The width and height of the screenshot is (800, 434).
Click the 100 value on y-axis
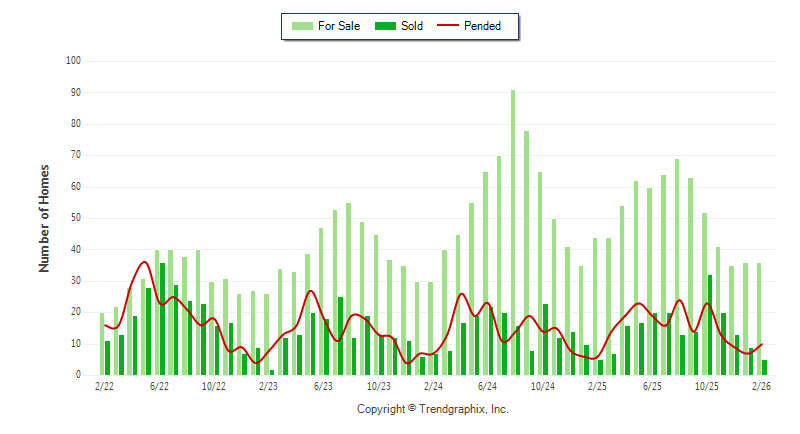[x=73, y=61]
